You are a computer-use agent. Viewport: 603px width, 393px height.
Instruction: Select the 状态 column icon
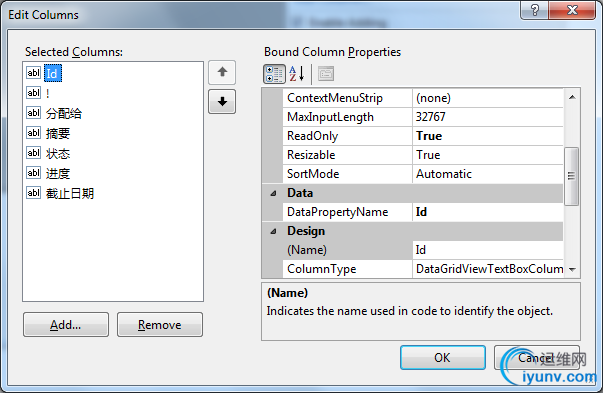pos(33,153)
